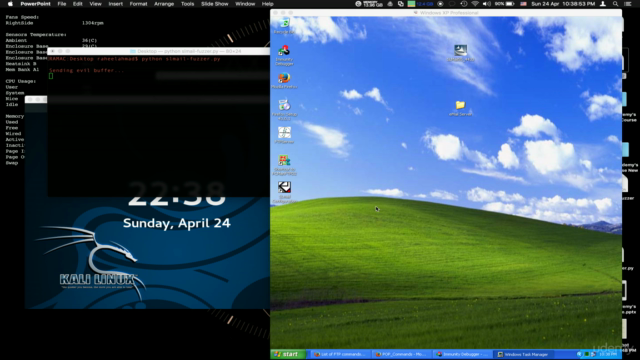
Task: Open the Recycle Bin desktop icon
Action: coord(284,25)
